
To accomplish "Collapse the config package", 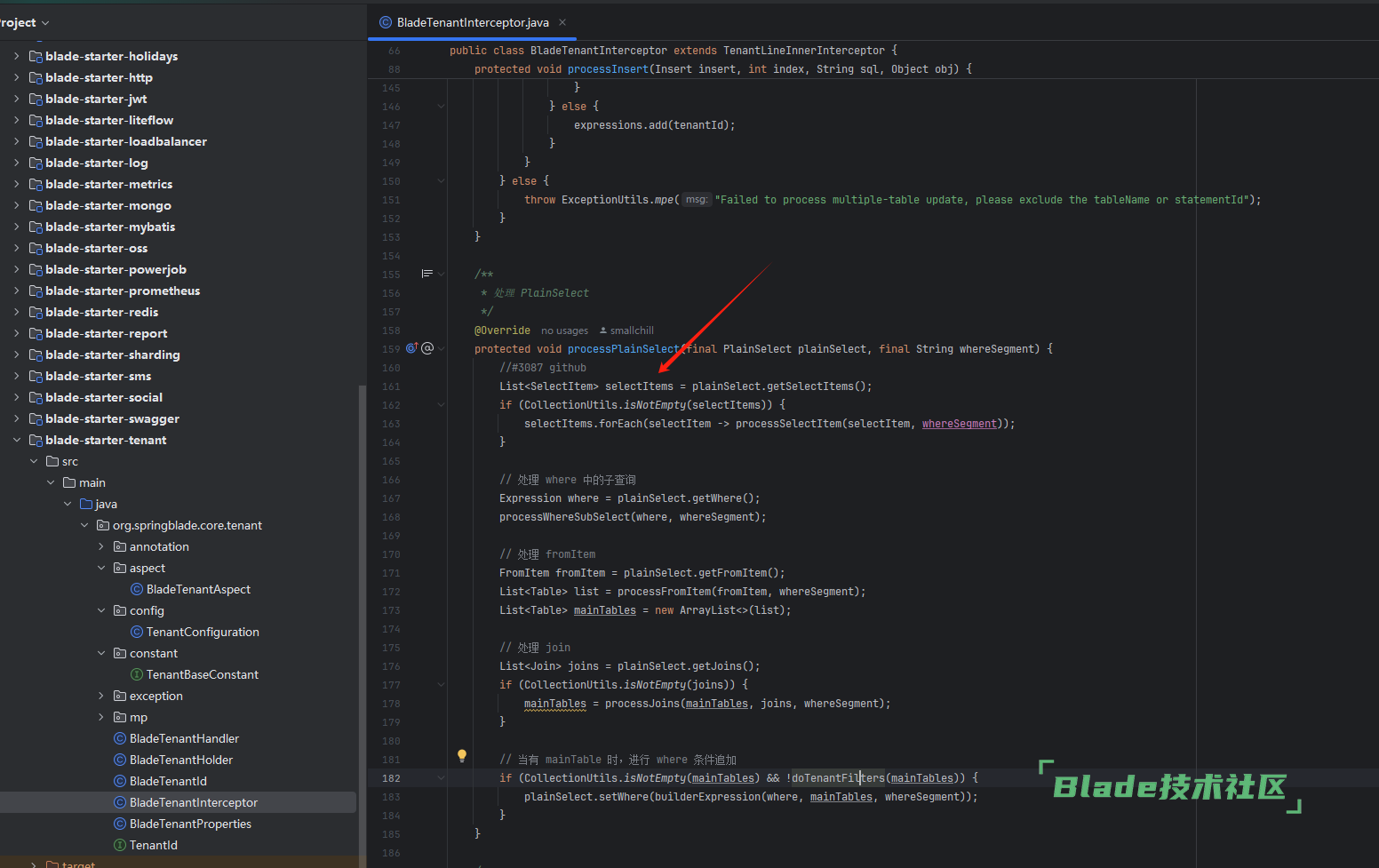I will (101, 610).
